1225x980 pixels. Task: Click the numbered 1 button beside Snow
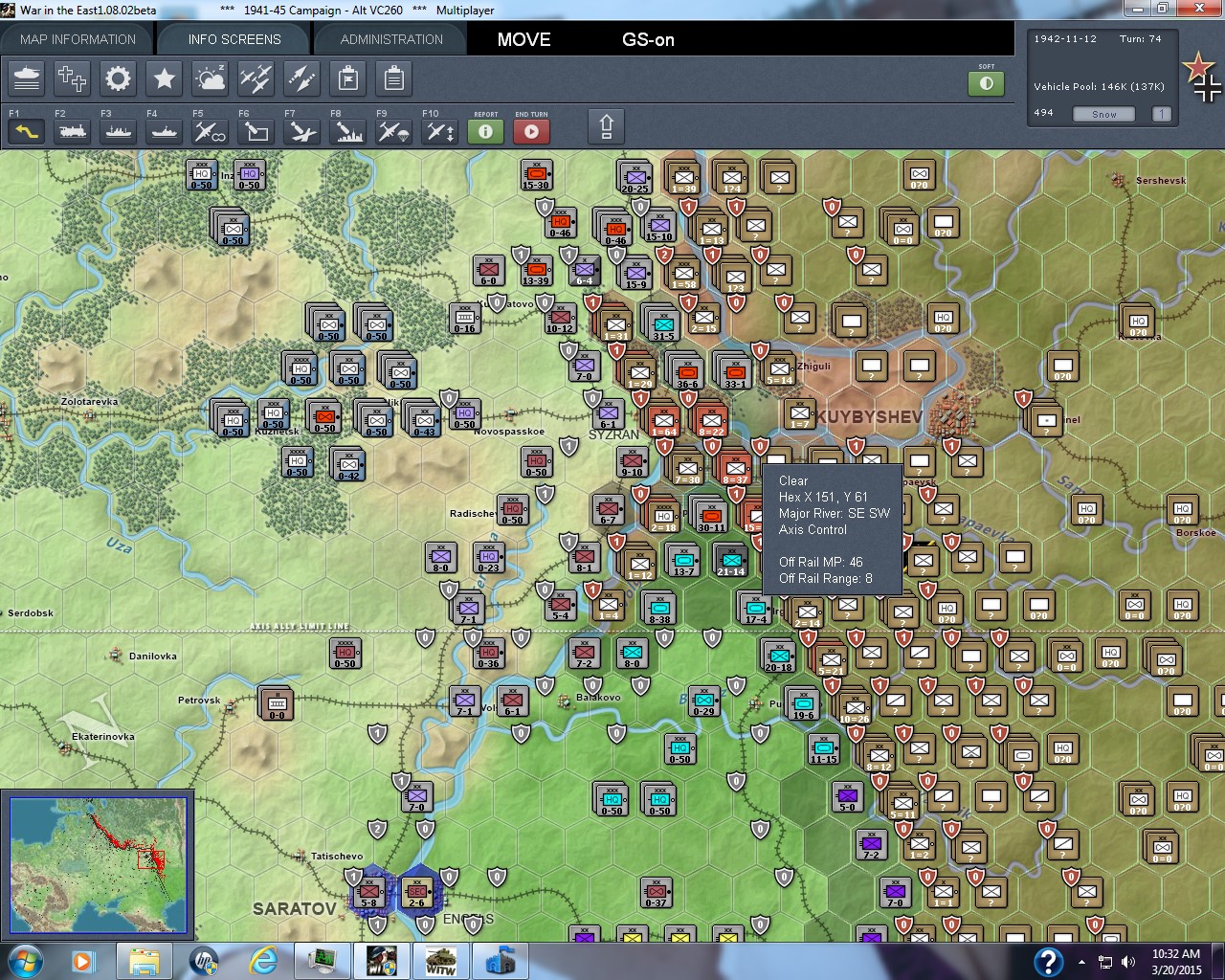[1161, 114]
